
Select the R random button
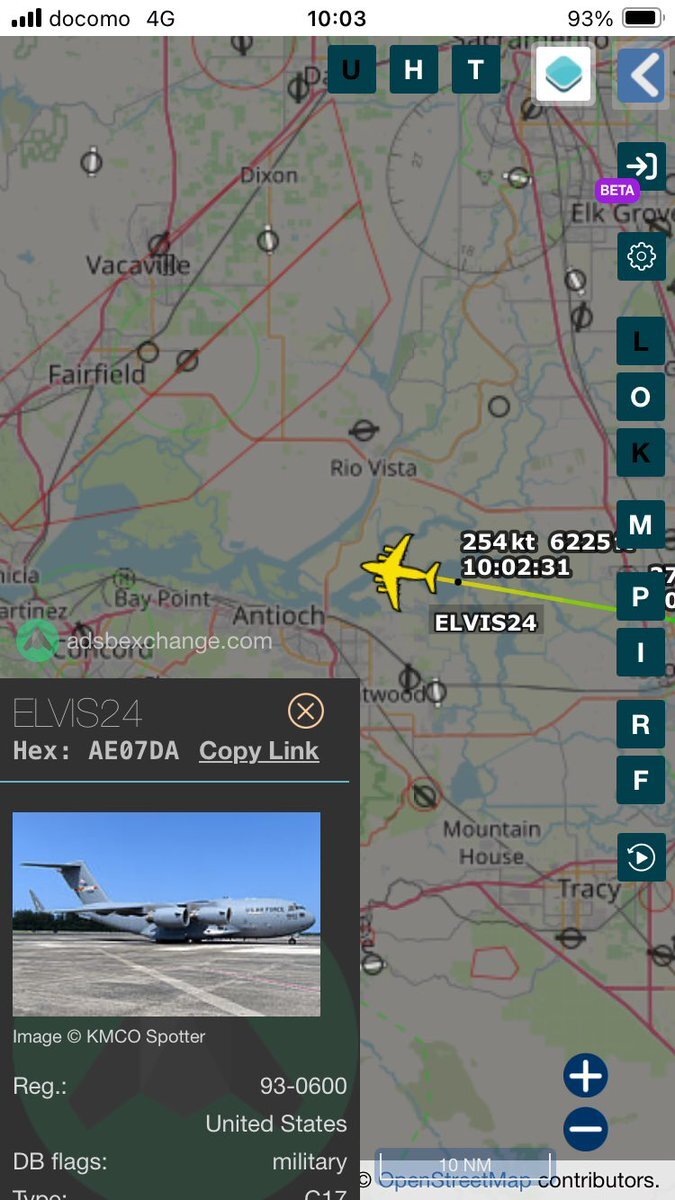(641, 725)
